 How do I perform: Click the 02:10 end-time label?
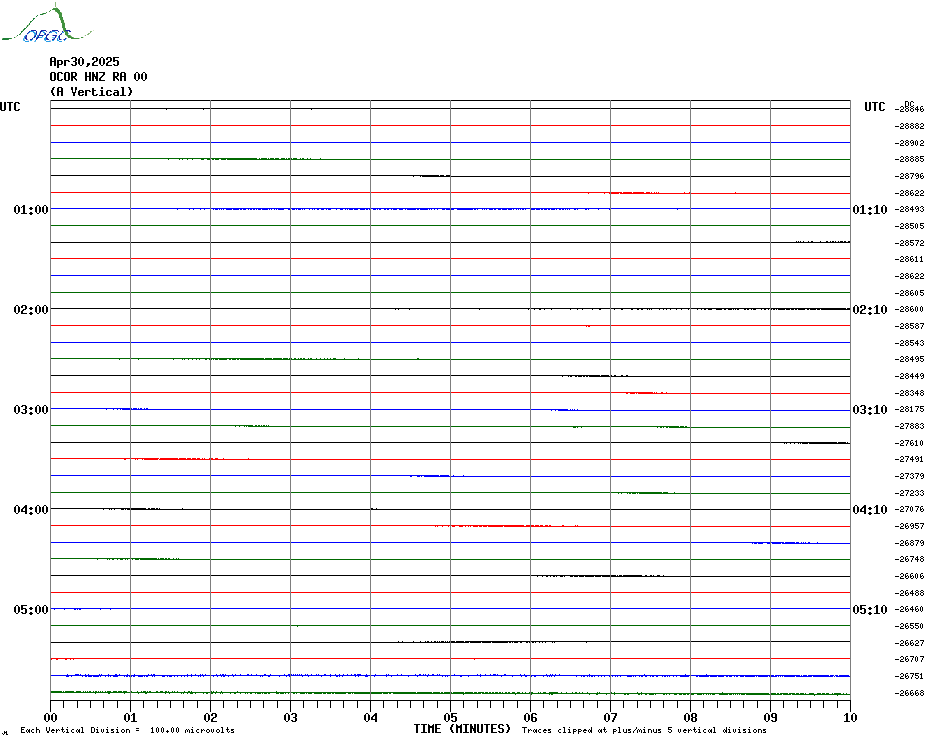point(870,310)
